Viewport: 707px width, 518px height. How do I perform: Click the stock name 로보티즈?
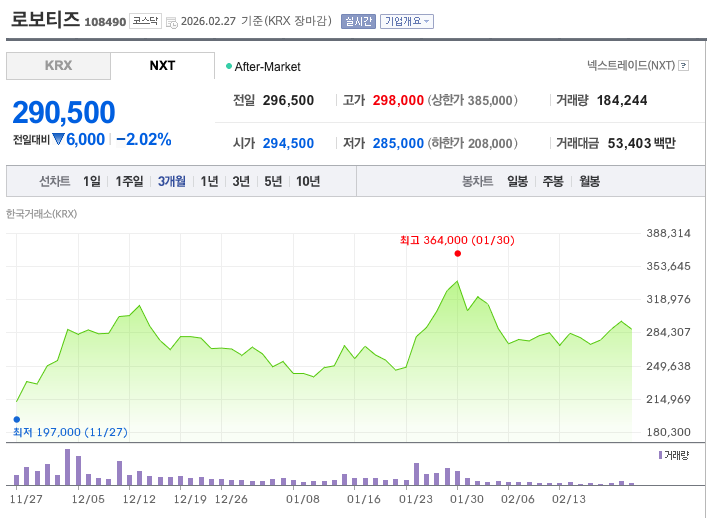point(46,19)
